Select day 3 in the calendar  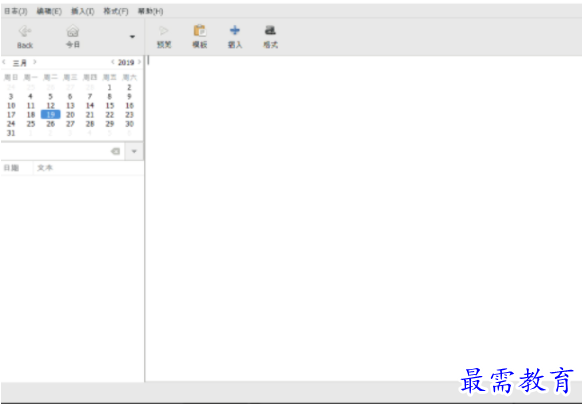tap(11, 97)
